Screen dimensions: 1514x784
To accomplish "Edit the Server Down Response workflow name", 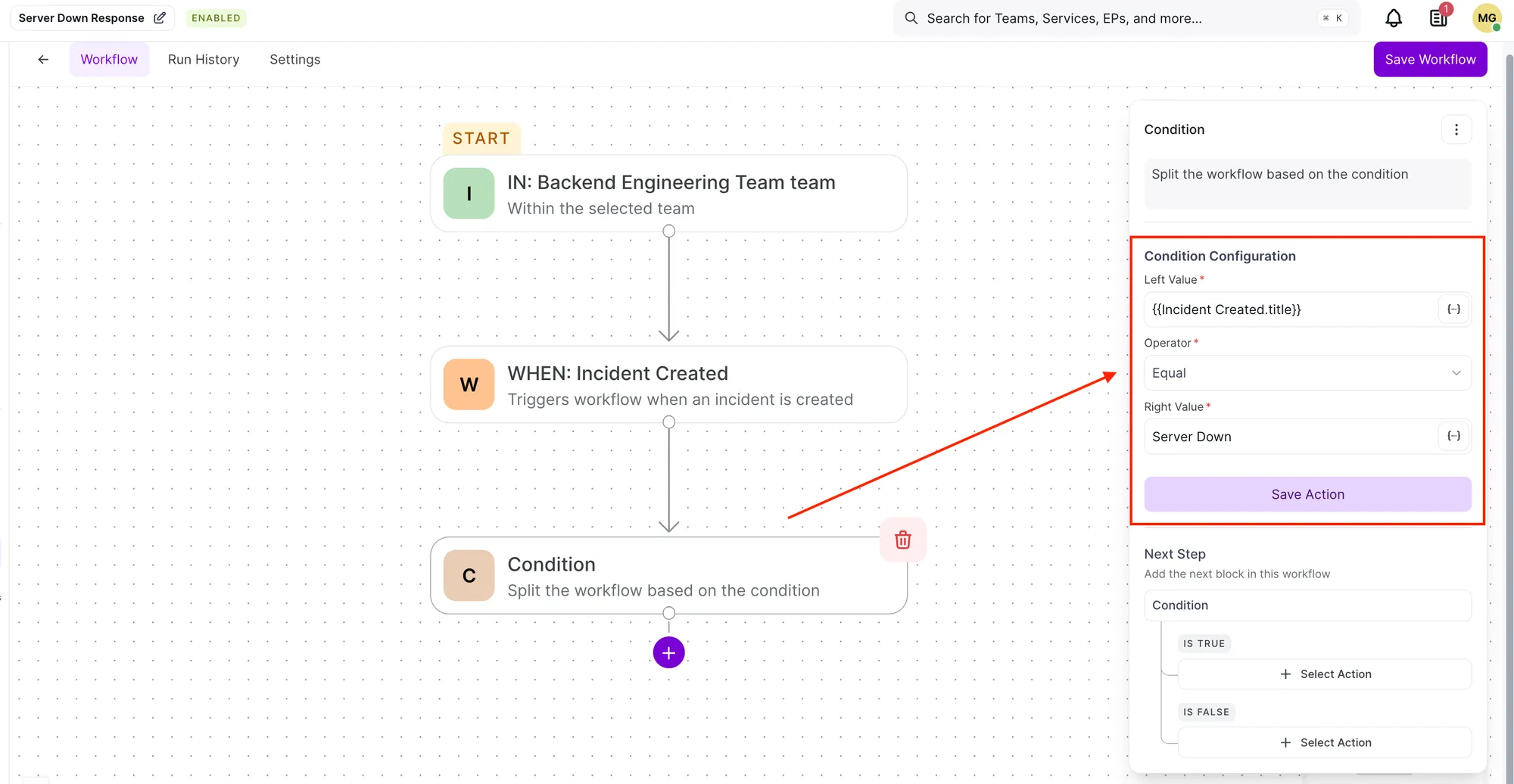I will click(160, 17).
